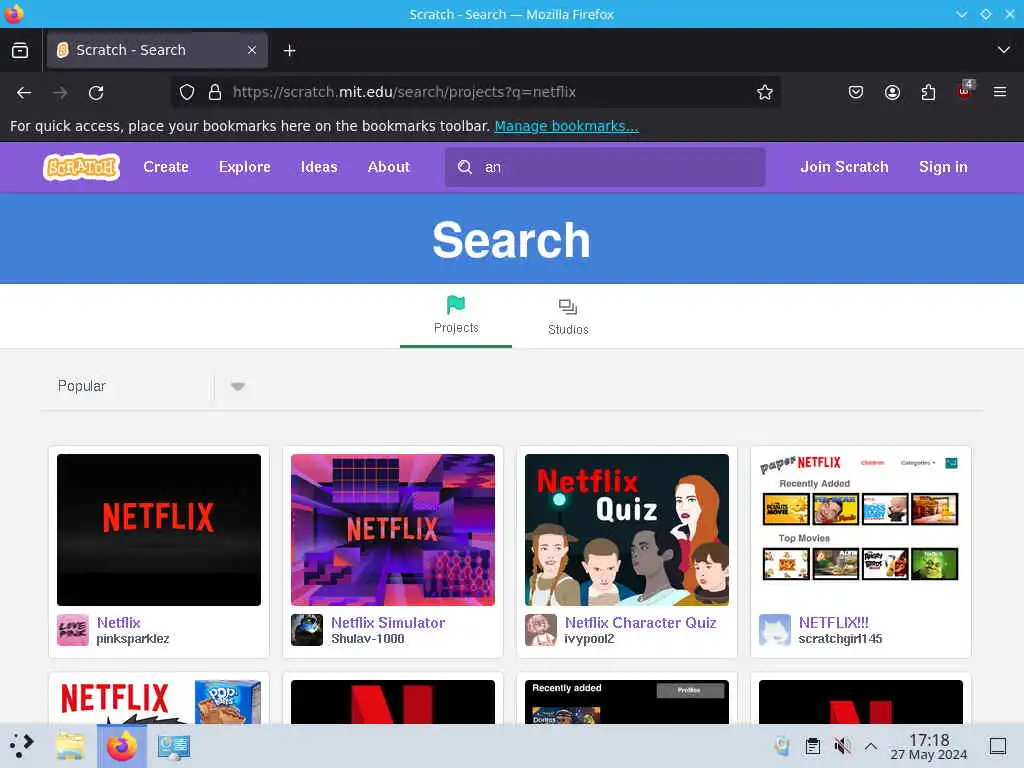Viewport: 1024px width, 768px height.
Task: Click the padlock site security icon
Action: pyautogui.click(x=215, y=92)
